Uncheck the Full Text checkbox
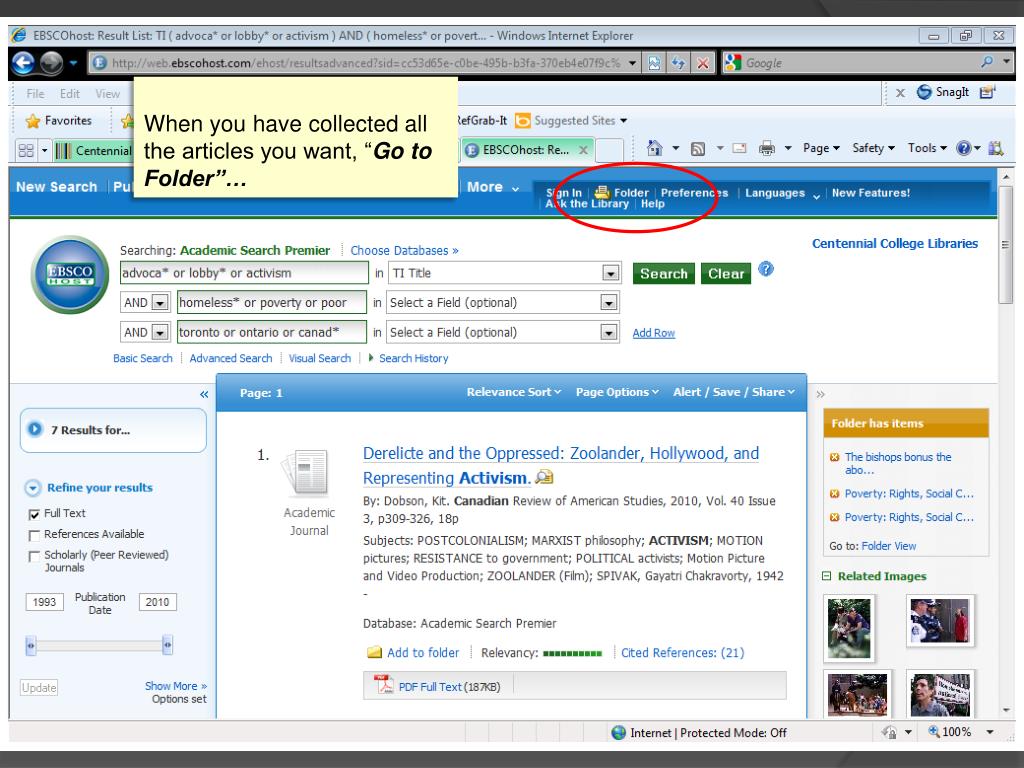Viewport: 1024px width, 768px height. [35, 515]
